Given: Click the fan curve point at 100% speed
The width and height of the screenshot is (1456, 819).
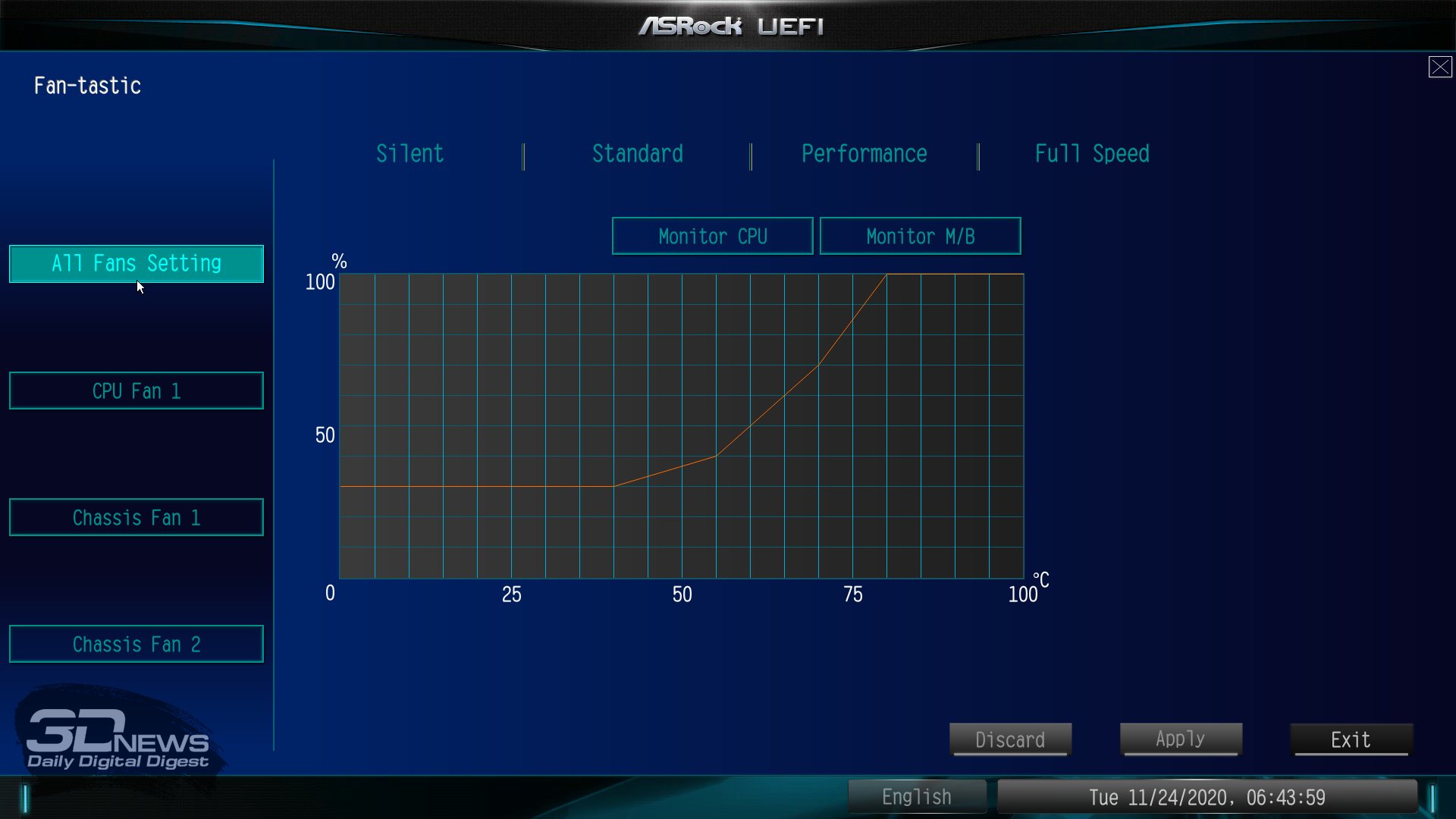Looking at the screenshot, I should point(886,275).
